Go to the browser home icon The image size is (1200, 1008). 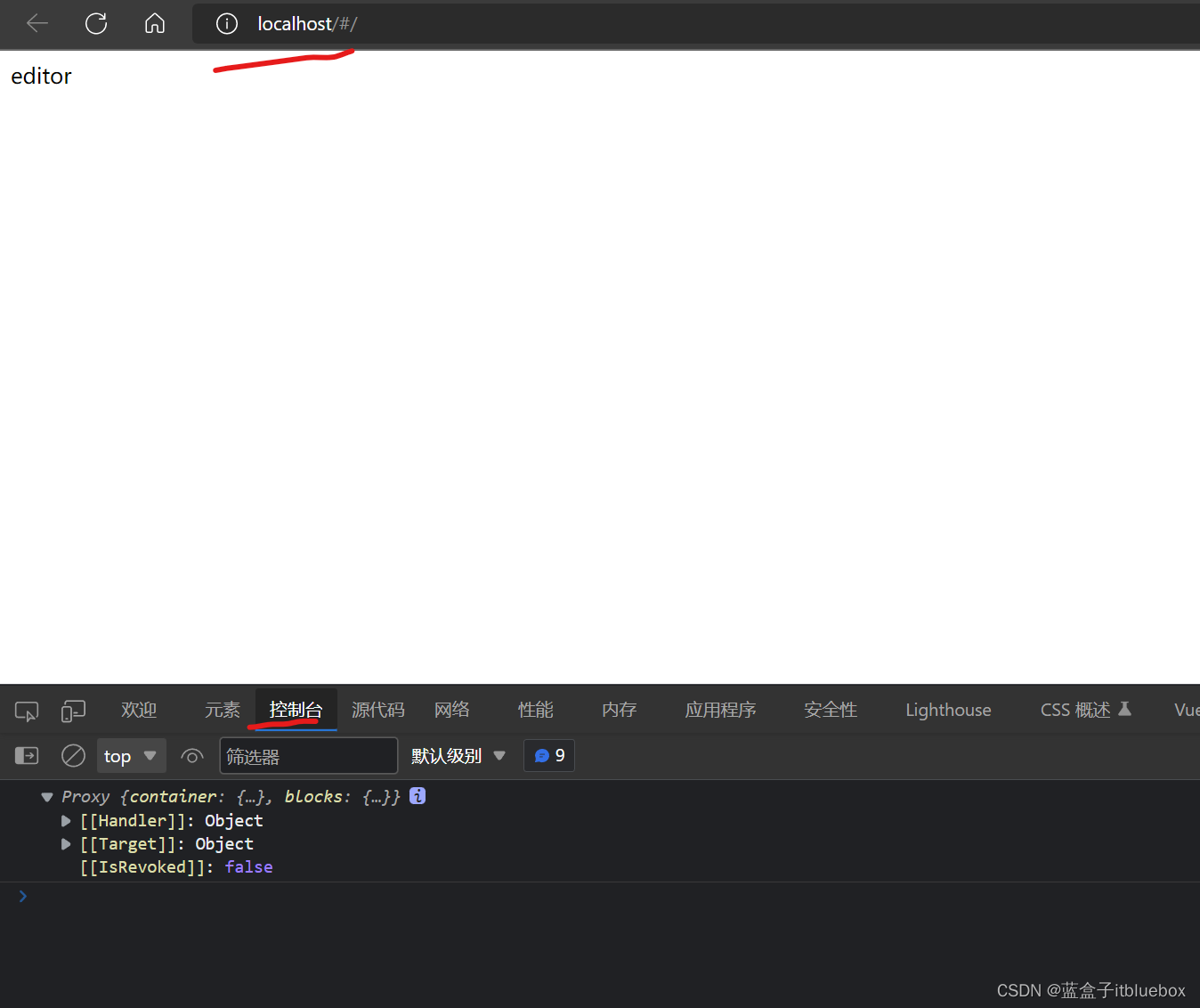point(155,23)
